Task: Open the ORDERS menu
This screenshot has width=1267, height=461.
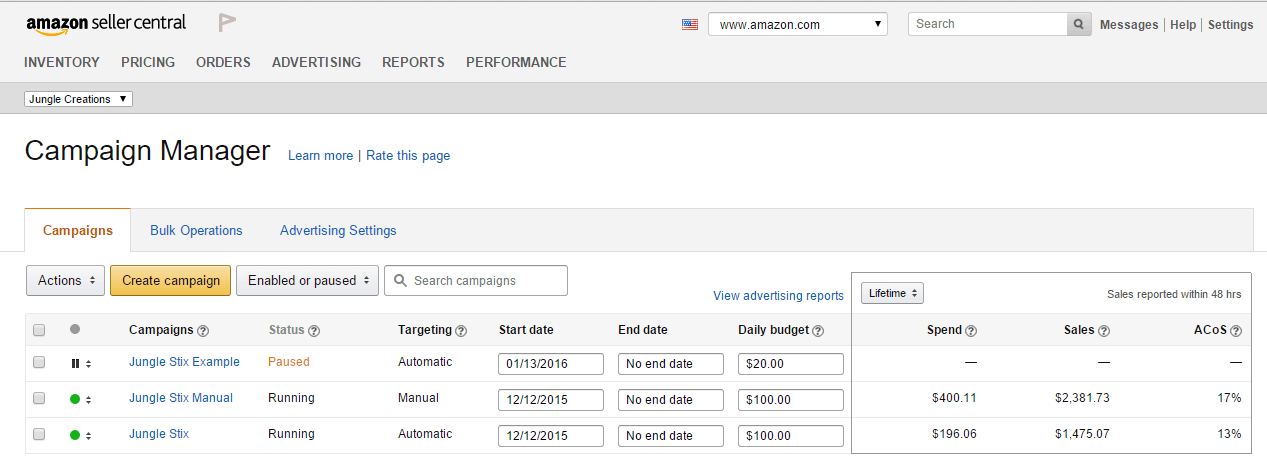Action: pyautogui.click(x=223, y=62)
